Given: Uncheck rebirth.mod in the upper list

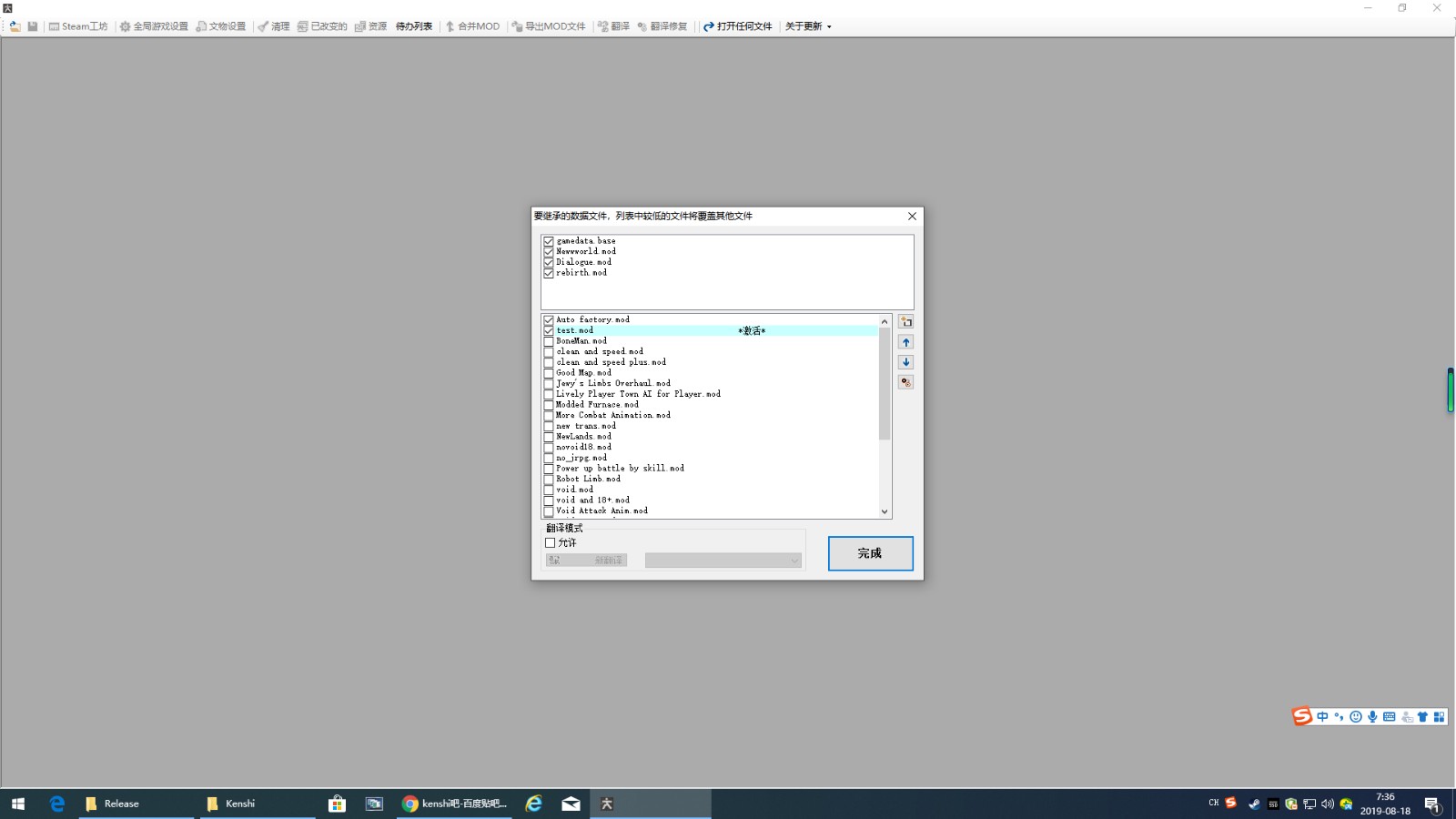Looking at the screenshot, I should pyautogui.click(x=549, y=273).
